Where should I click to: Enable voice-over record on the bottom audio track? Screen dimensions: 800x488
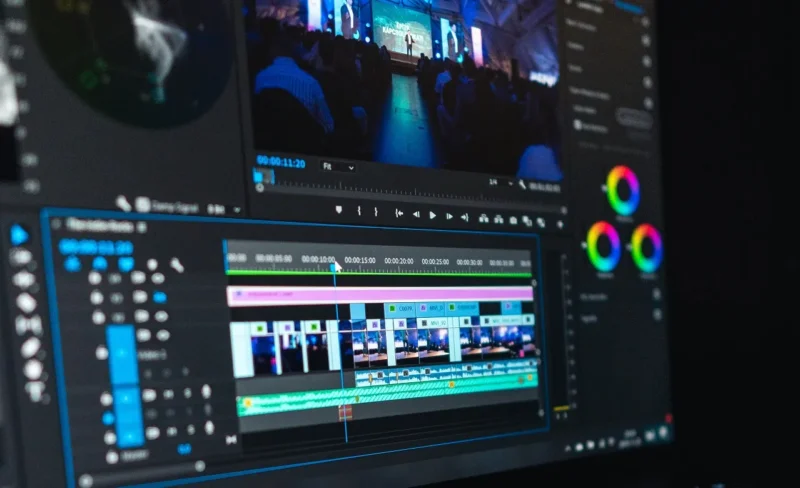(209, 428)
